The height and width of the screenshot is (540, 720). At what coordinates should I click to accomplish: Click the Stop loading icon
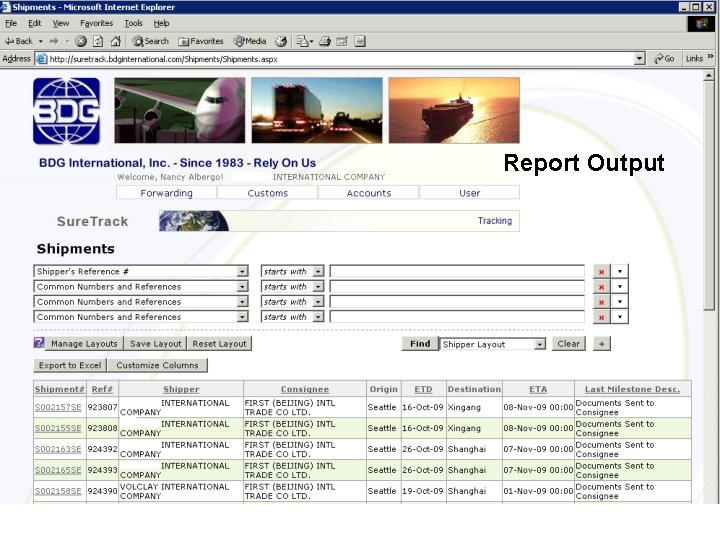coord(81,41)
